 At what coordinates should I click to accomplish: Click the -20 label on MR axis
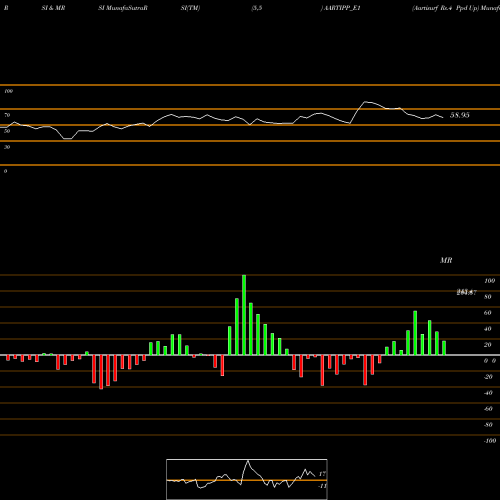[488, 377]
